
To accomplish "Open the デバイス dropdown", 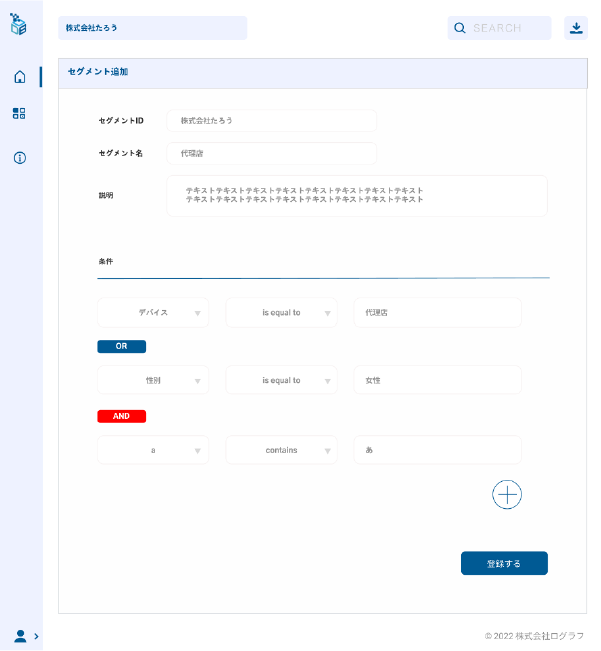I will 153,312.
